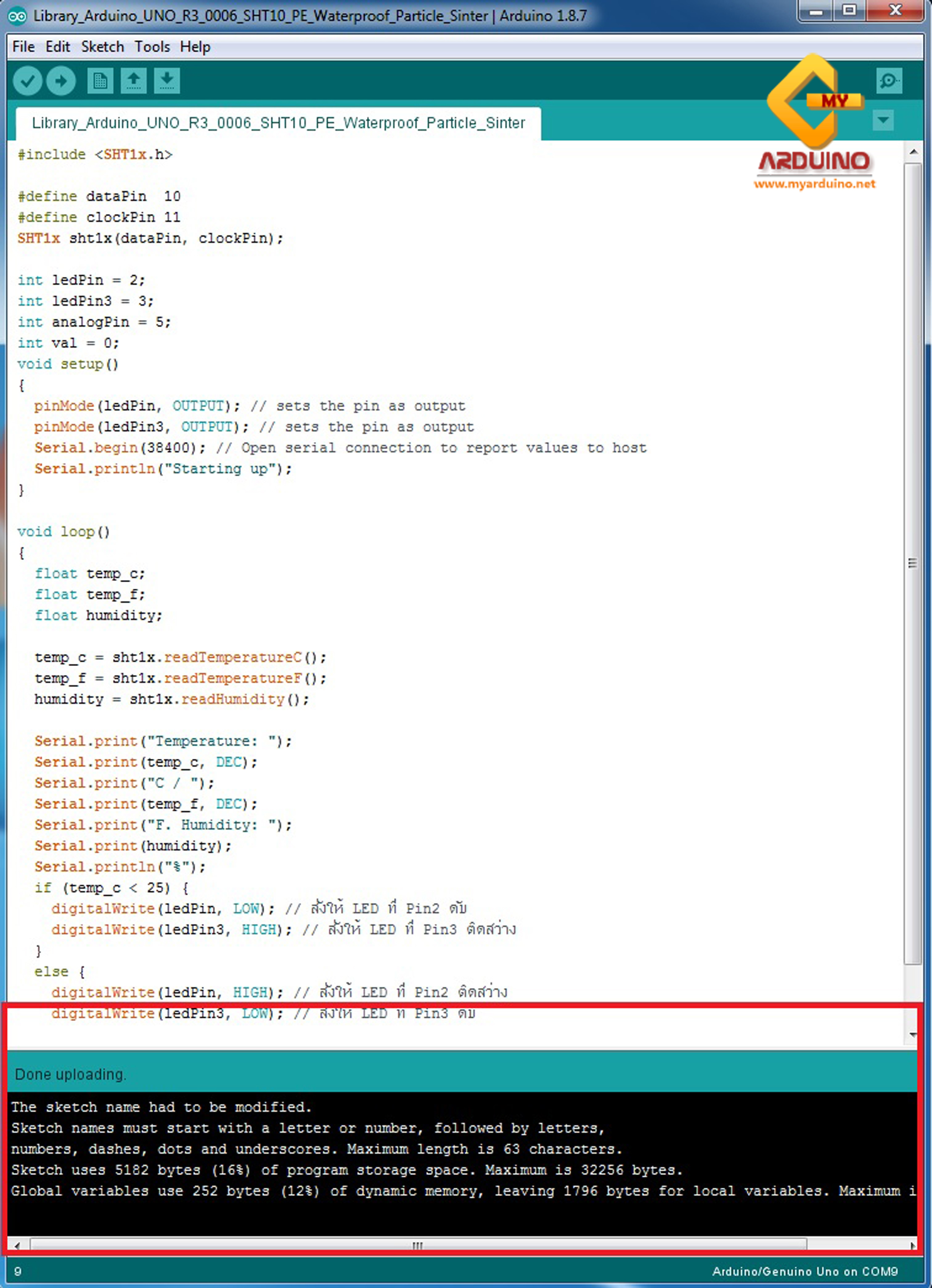Open the Help menu
This screenshot has width=932, height=1288.
click(x=195, y=47)
